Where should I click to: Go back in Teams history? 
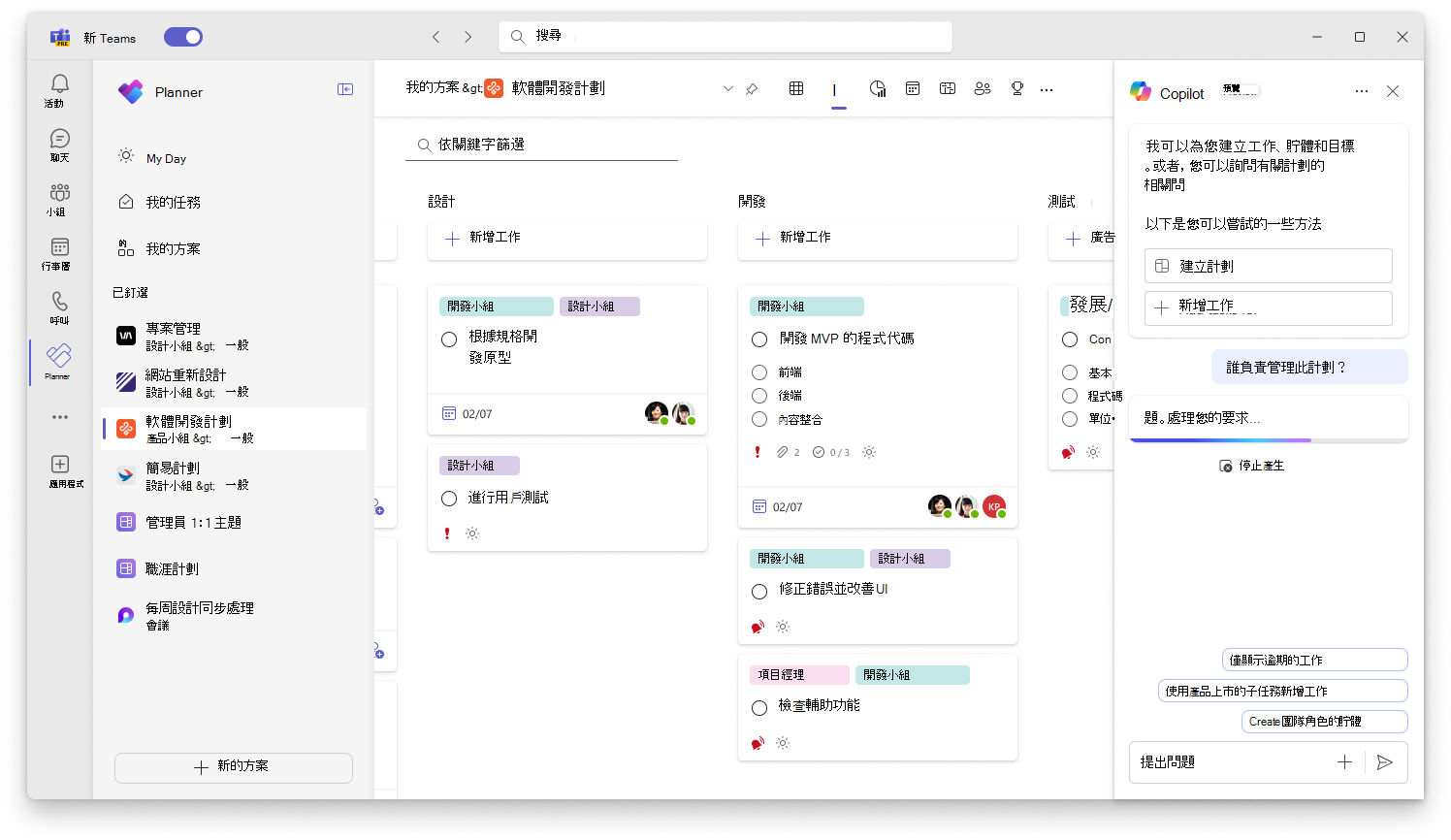point(436,37)
